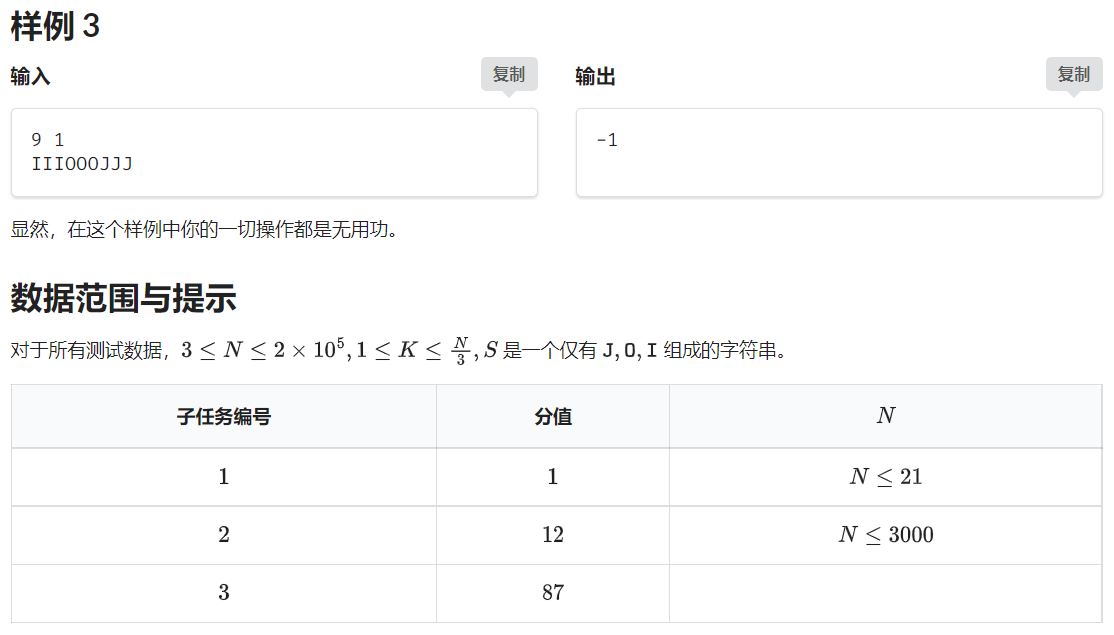Viewport: 1114px width, 635px height.
Task: Click the 输入 label
Action: (30, 76)
